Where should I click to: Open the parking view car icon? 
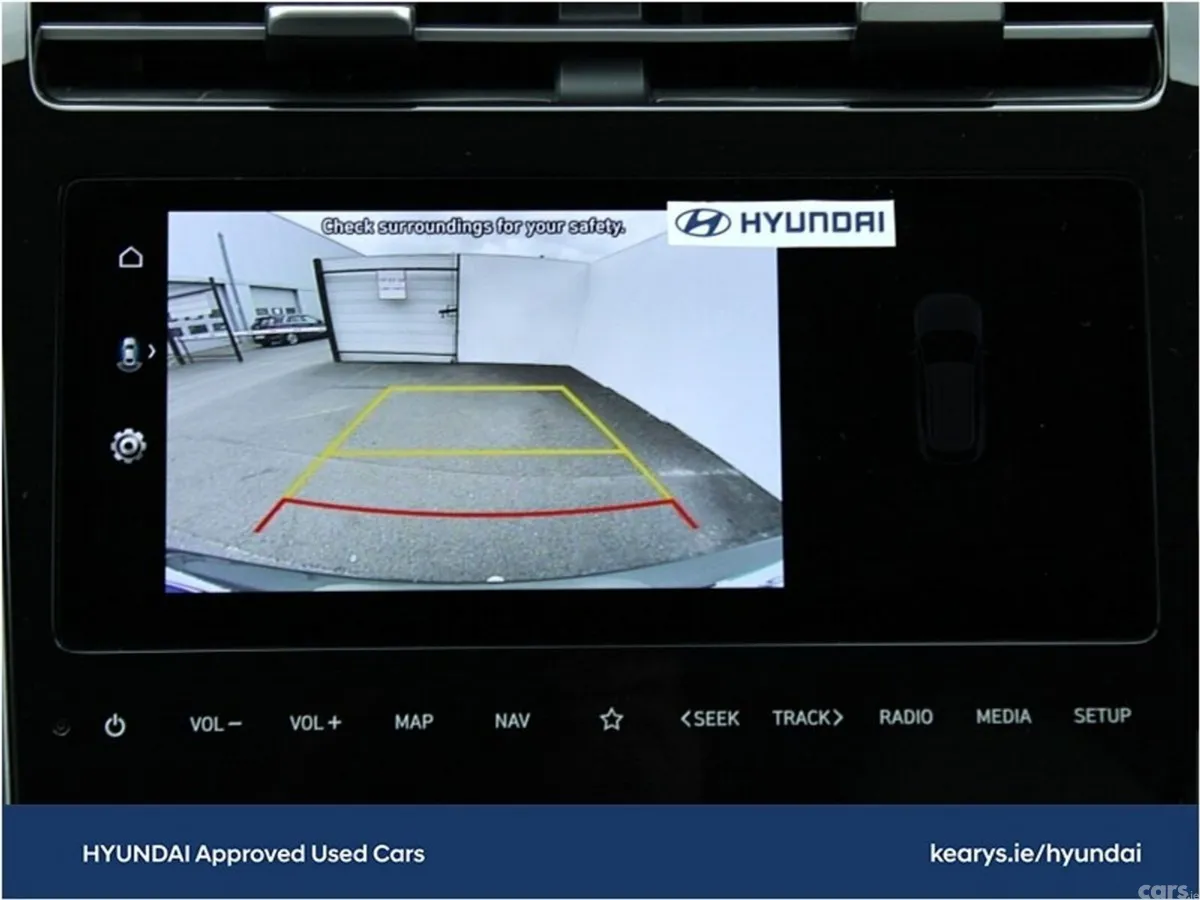point(128,354)
